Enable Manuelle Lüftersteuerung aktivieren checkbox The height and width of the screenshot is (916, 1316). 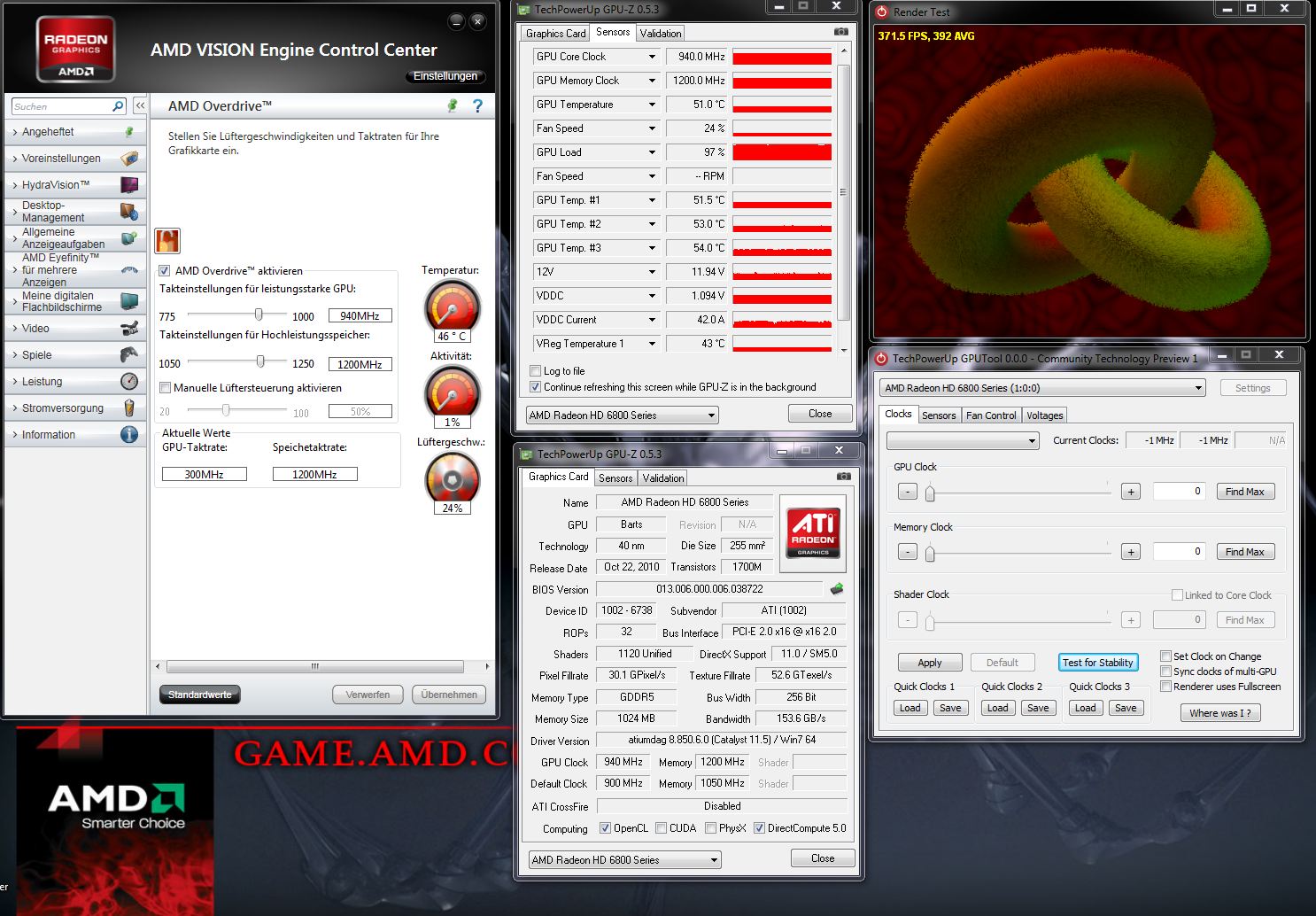[165, 388]
